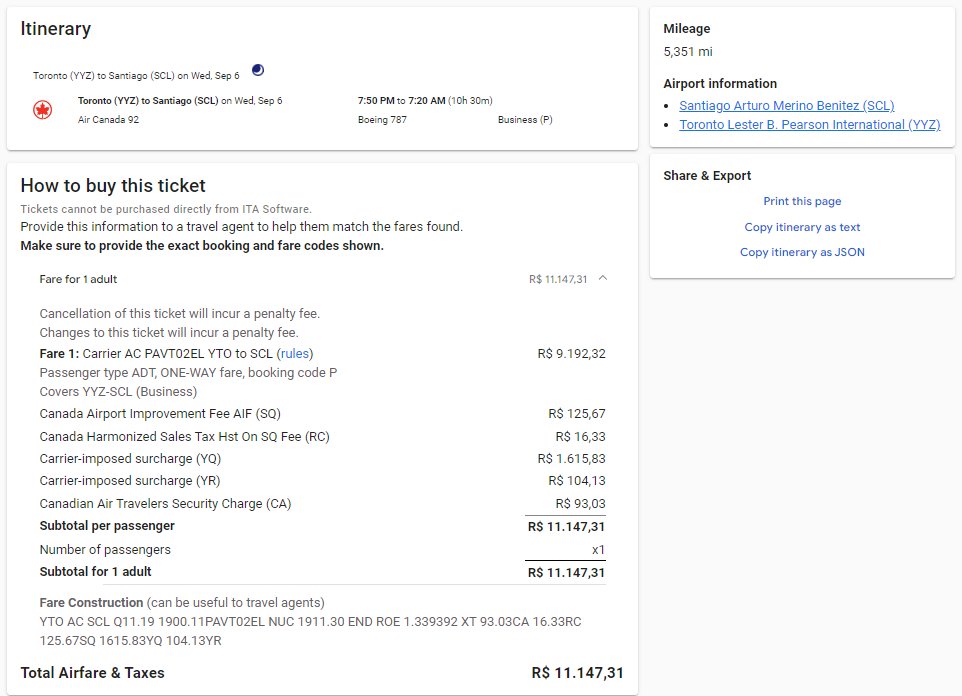Click Carrier-imposed surcharge (YQ) label

(x=130, y=458)
